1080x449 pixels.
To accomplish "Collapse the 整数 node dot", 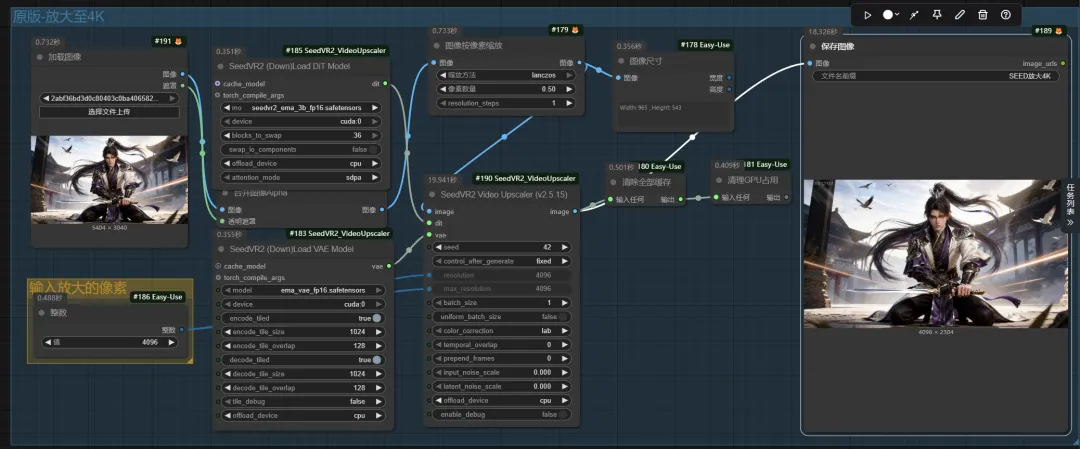I will point(41,313).
